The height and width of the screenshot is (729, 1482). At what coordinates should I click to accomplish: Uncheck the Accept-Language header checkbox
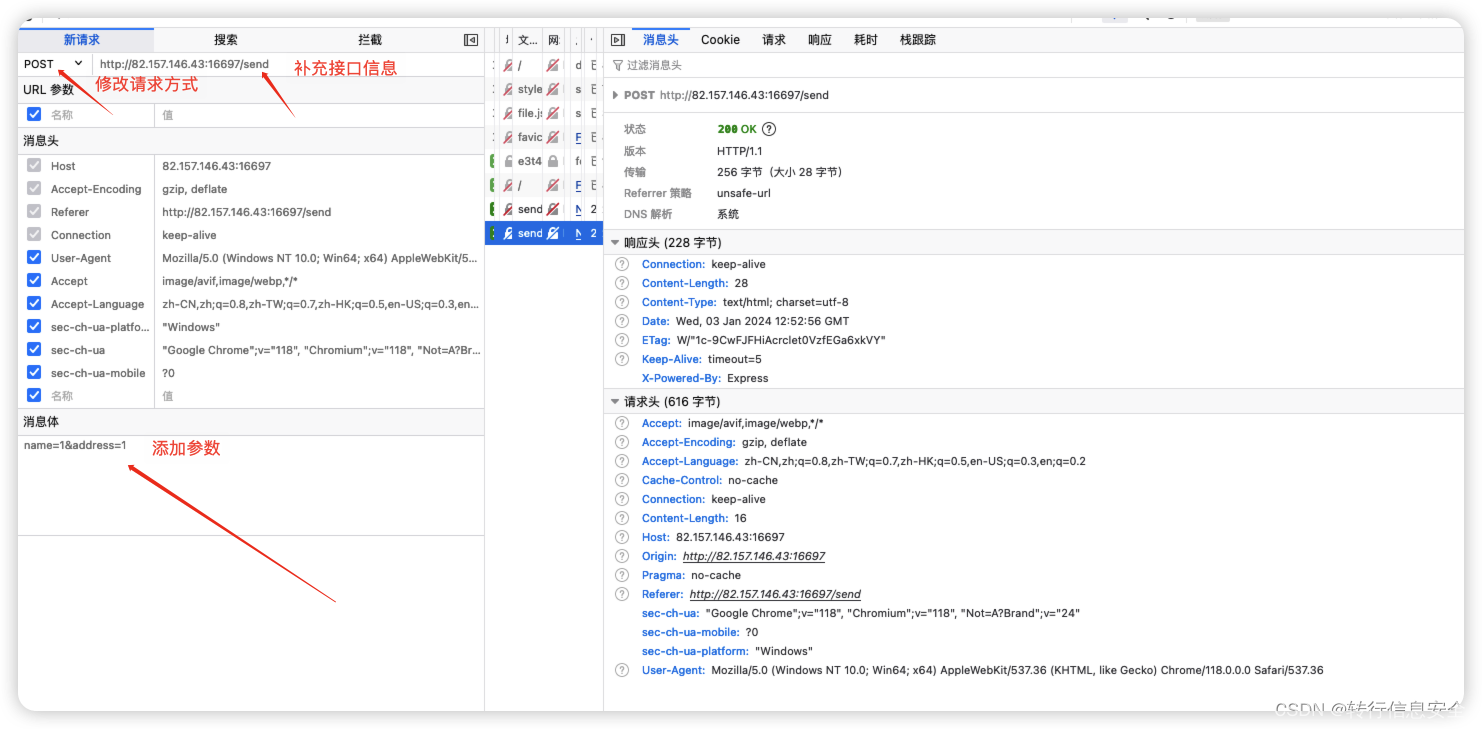pyautogui.click(x=34, y=304)
